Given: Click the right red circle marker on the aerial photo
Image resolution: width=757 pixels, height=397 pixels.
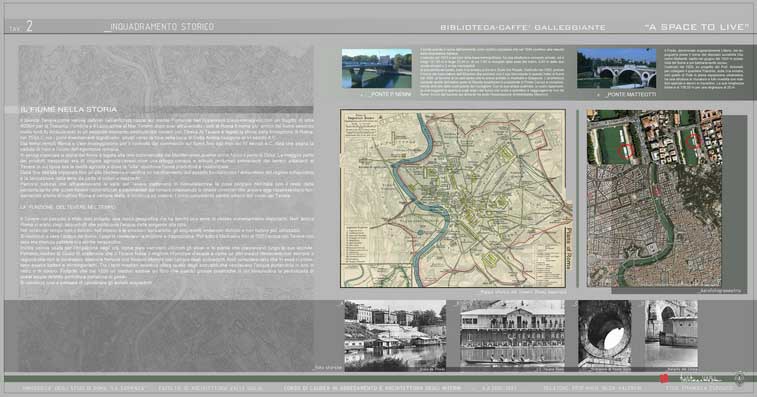Looking at the screenshot, I should coord(693,141).
